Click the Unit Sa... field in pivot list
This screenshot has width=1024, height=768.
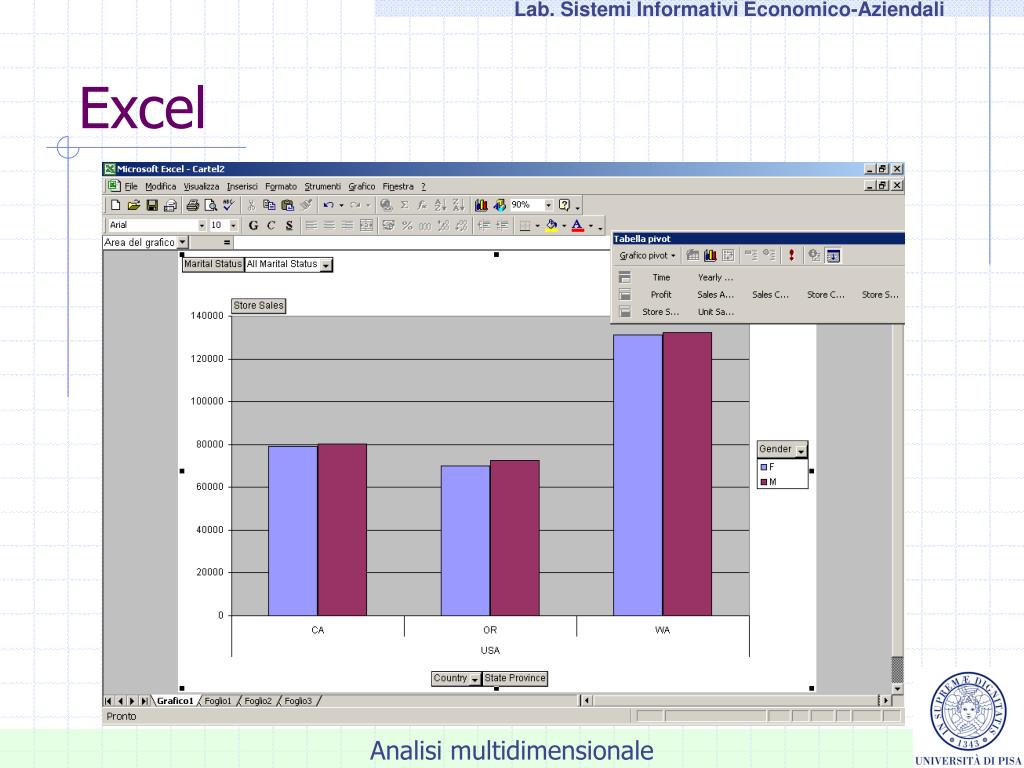tap(716, 312)
